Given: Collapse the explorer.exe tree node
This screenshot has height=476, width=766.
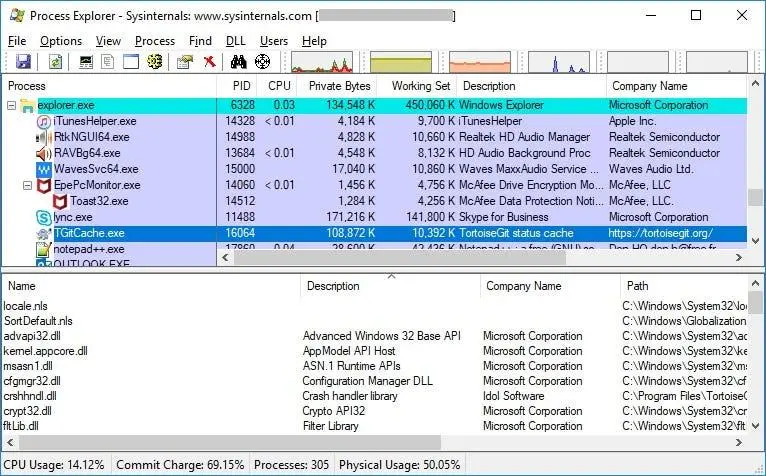Looking at the screenshot, I should point(11,105).
